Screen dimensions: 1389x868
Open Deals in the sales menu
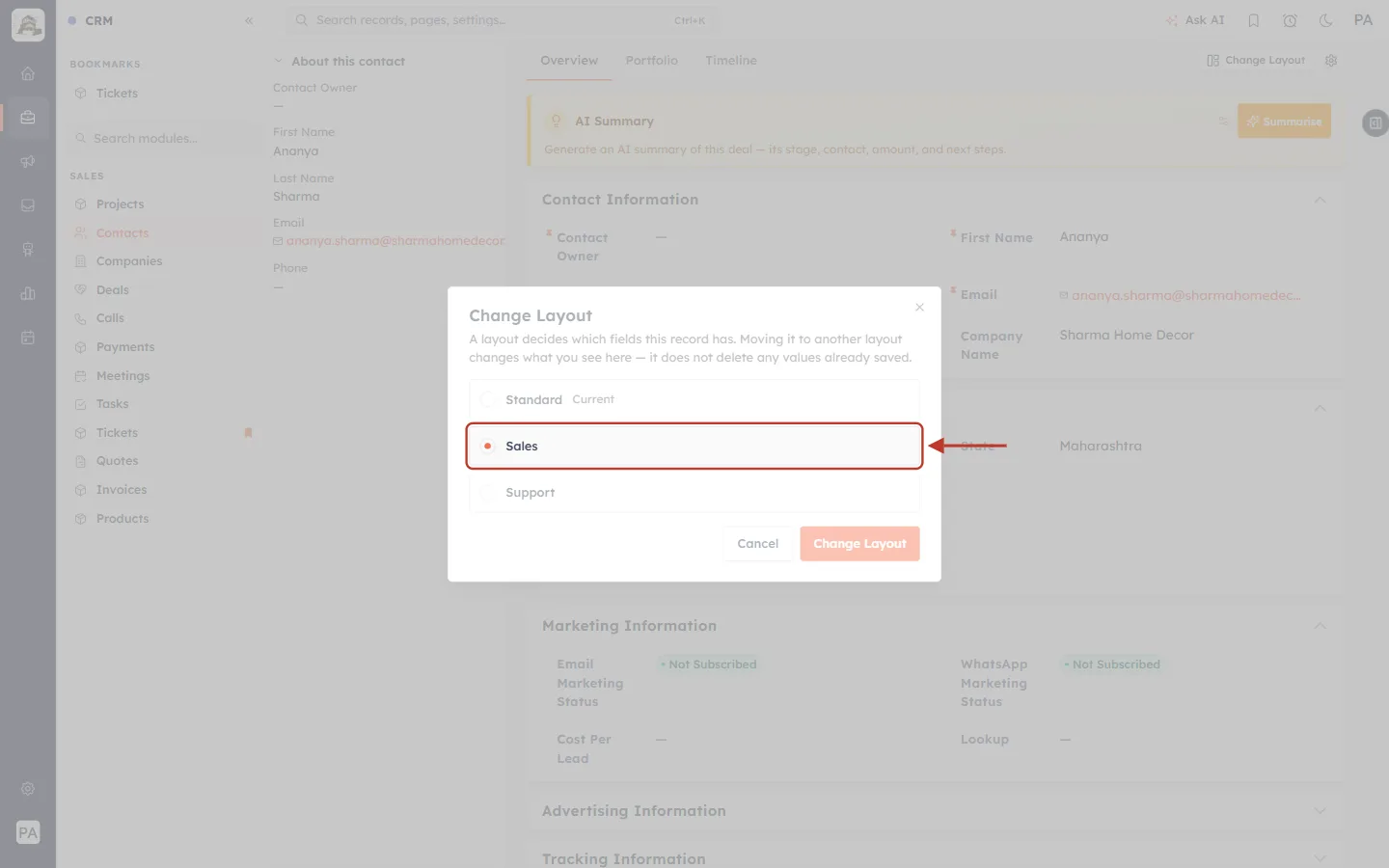click(112, 289)
